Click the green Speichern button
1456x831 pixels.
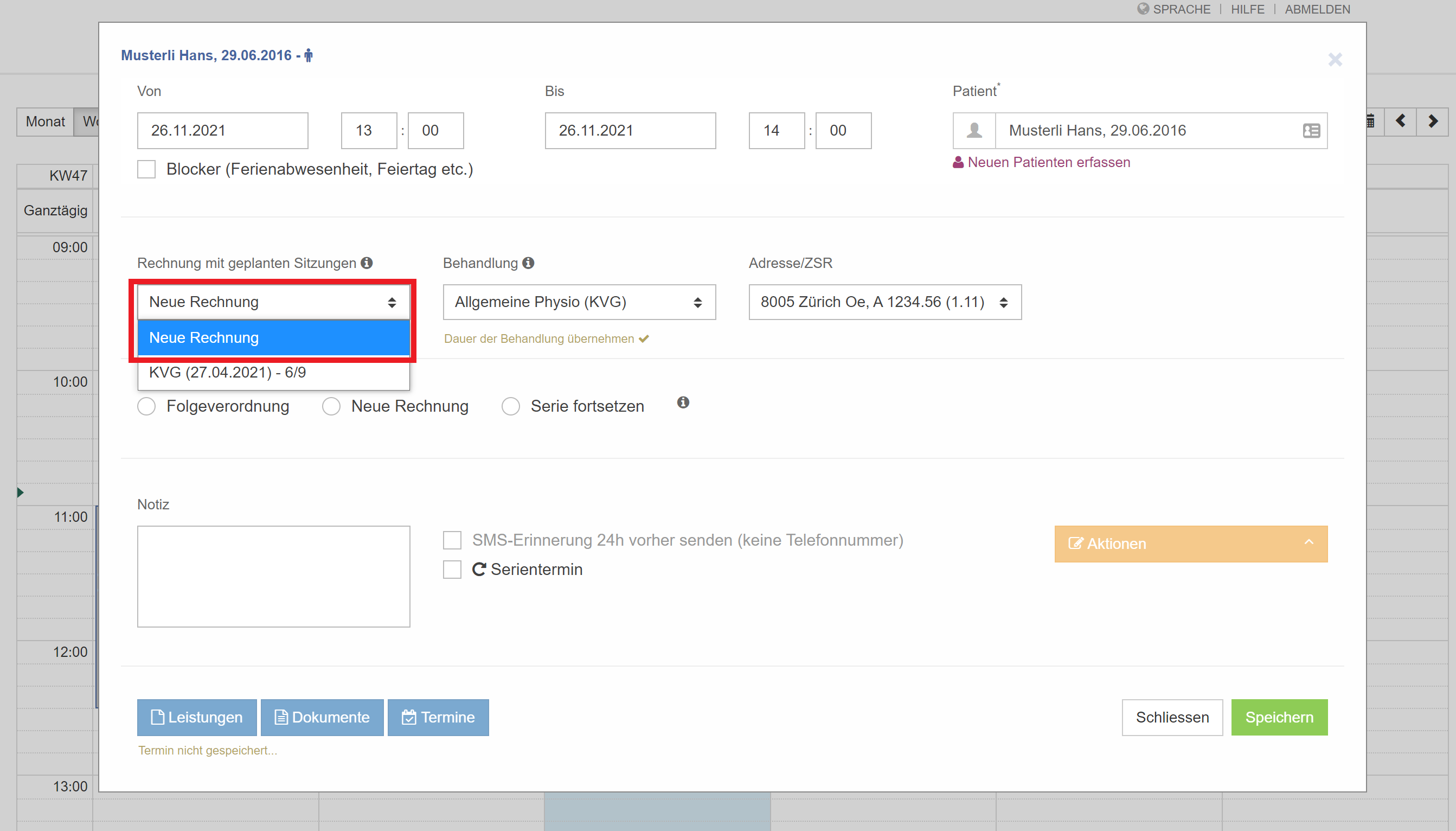[1279, 718]
